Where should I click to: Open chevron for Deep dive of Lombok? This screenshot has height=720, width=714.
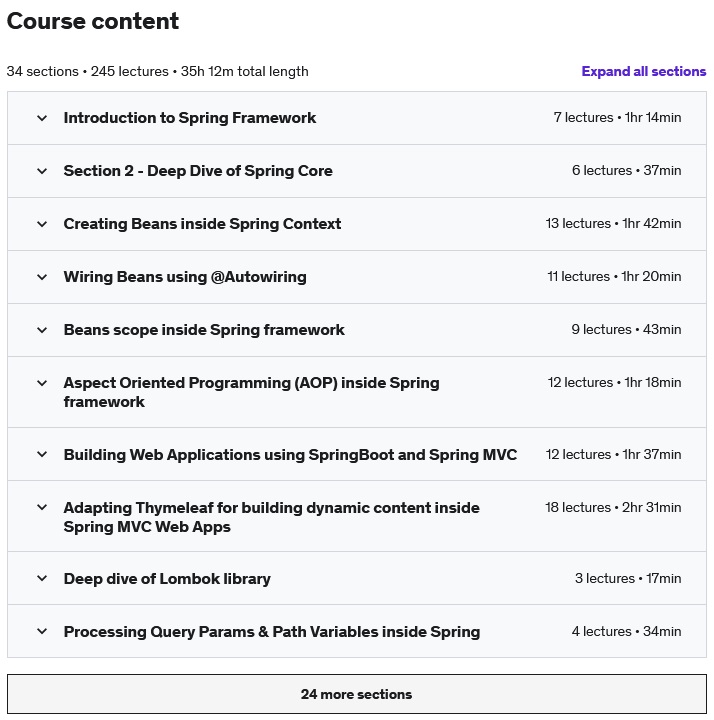[42, 579]
